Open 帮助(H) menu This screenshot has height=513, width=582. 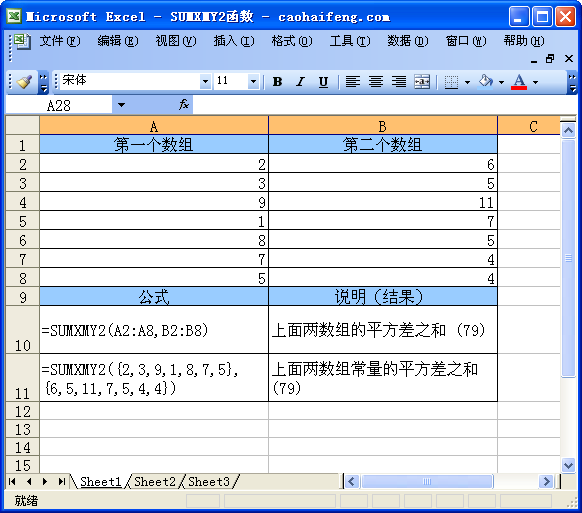524,41
